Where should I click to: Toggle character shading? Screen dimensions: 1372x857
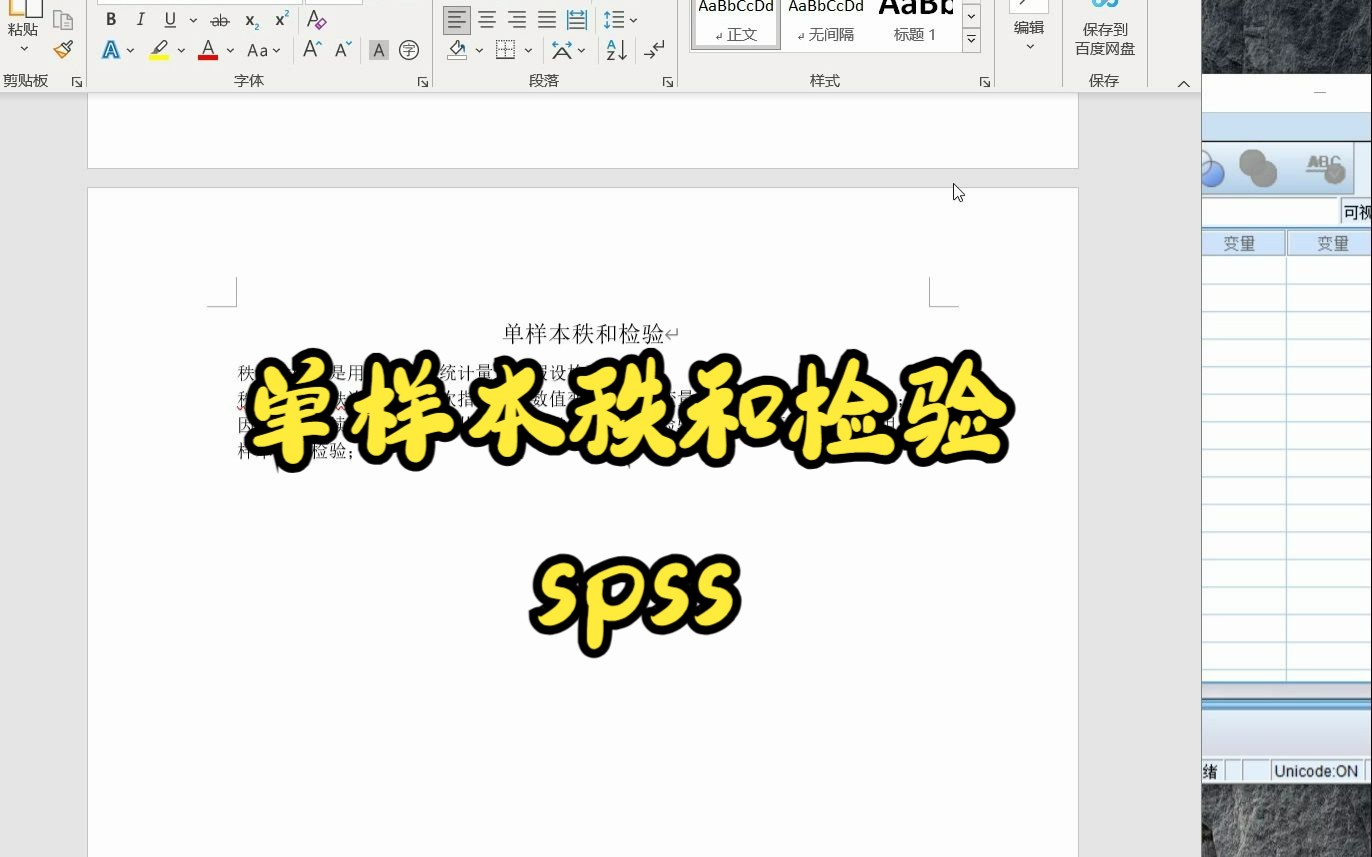click(x=378, y=50)
